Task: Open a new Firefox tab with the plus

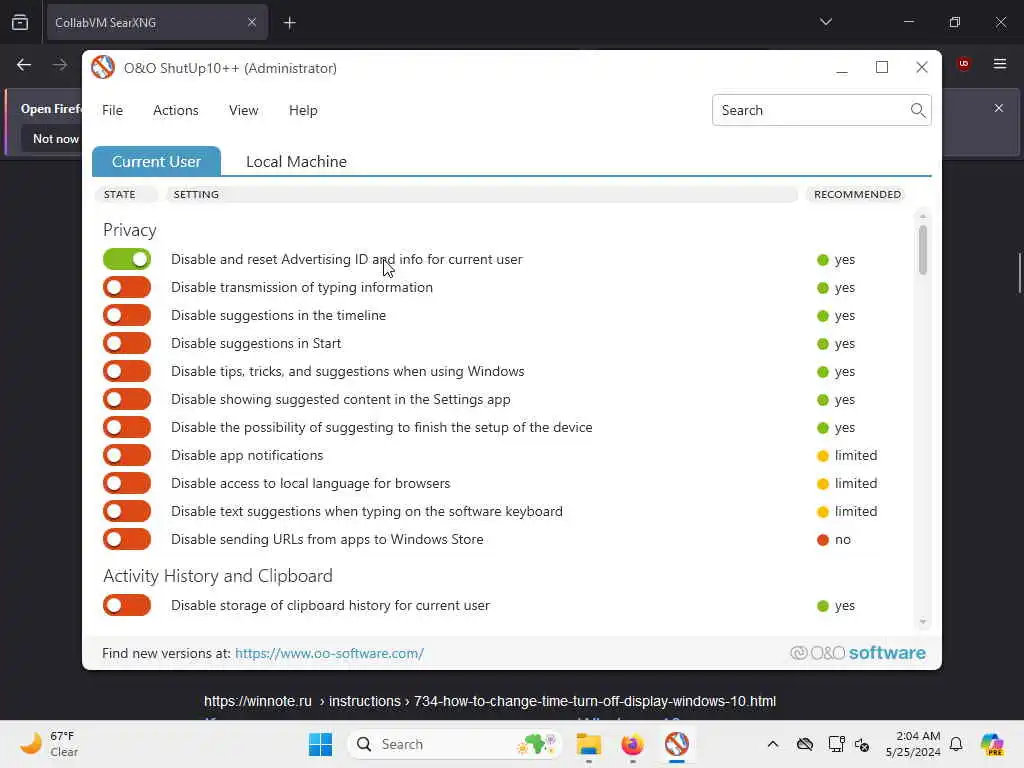Action: tap(290, 23)
